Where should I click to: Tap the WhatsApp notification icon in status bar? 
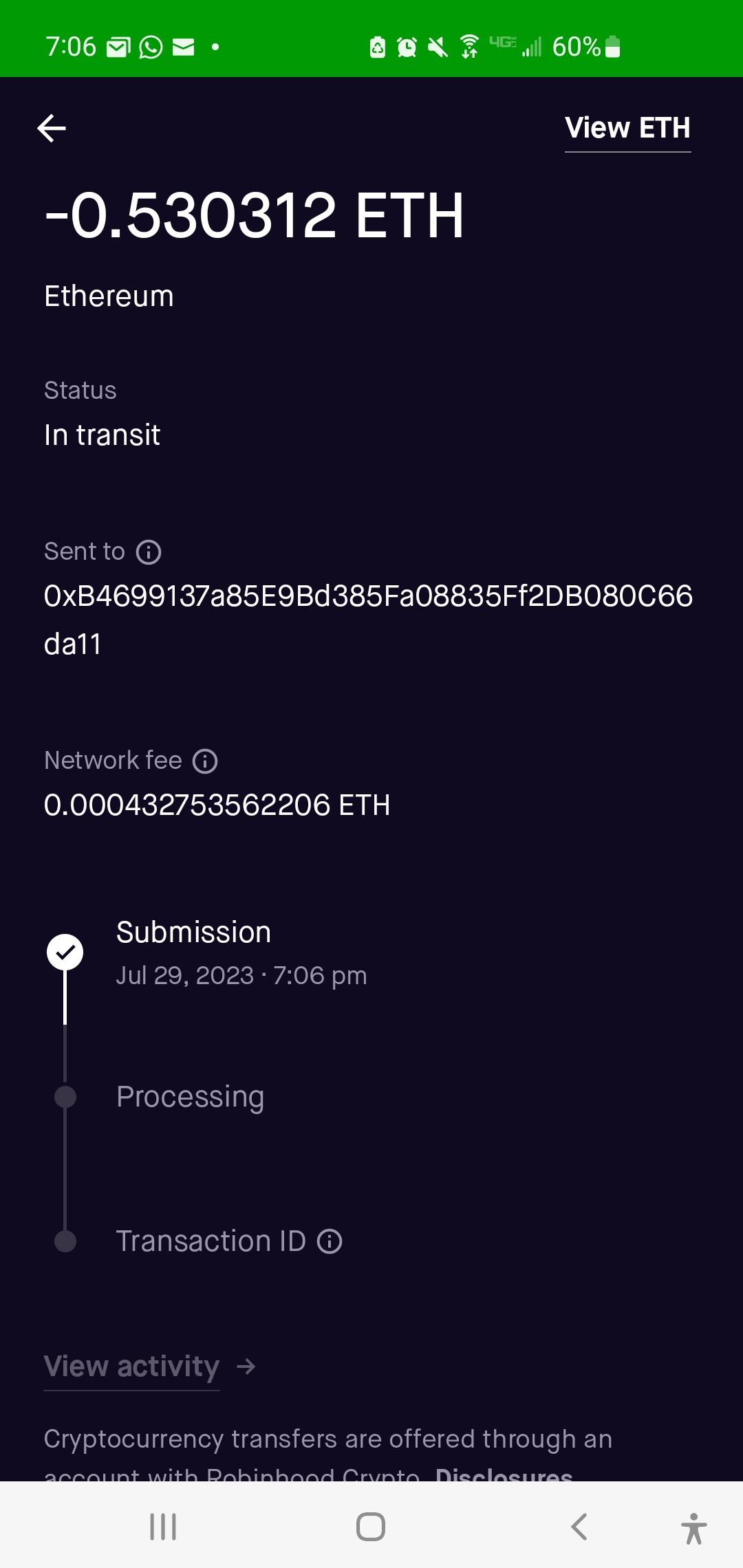[151, 47]
